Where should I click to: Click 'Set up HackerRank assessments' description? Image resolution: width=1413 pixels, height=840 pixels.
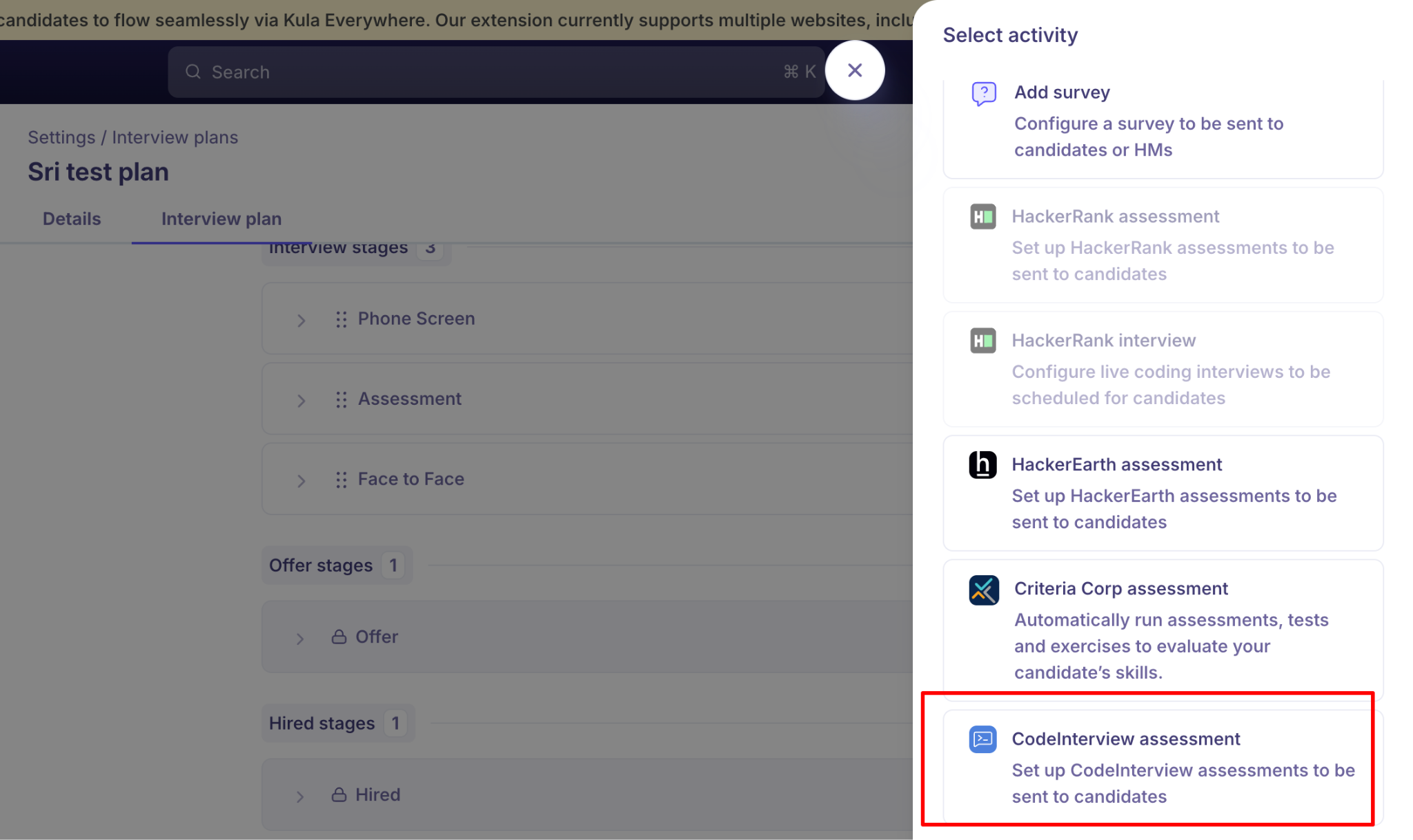tap(1173, 261)
